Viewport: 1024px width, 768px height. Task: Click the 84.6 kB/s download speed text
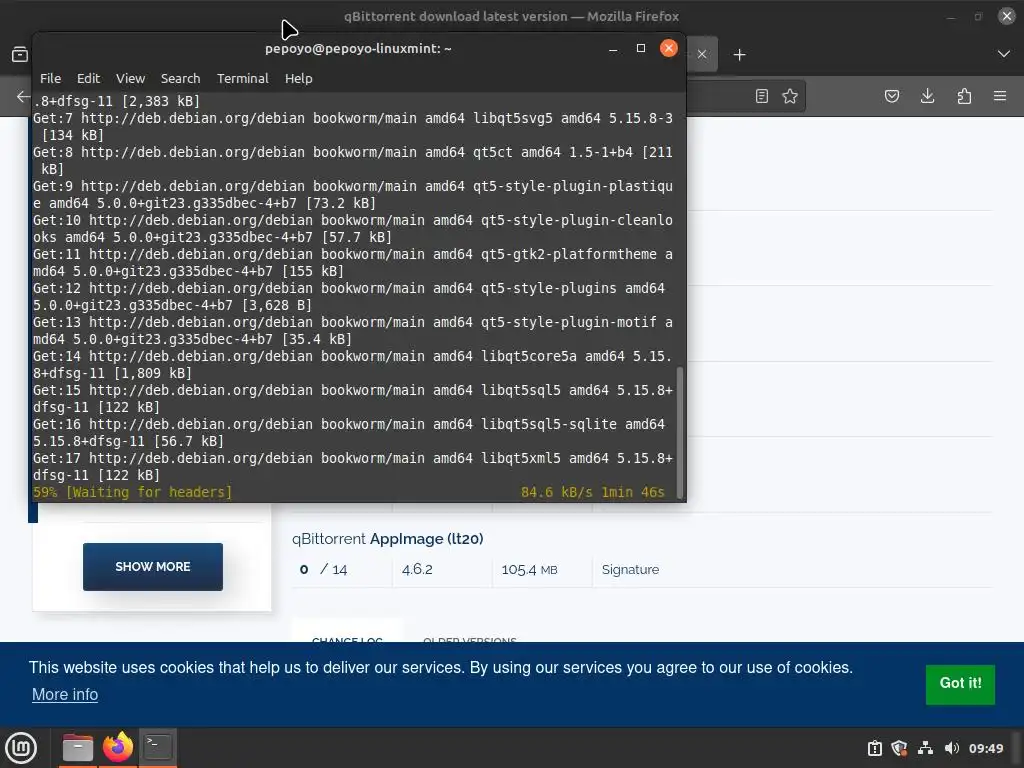pyautogui.click(x=556, y=492)
